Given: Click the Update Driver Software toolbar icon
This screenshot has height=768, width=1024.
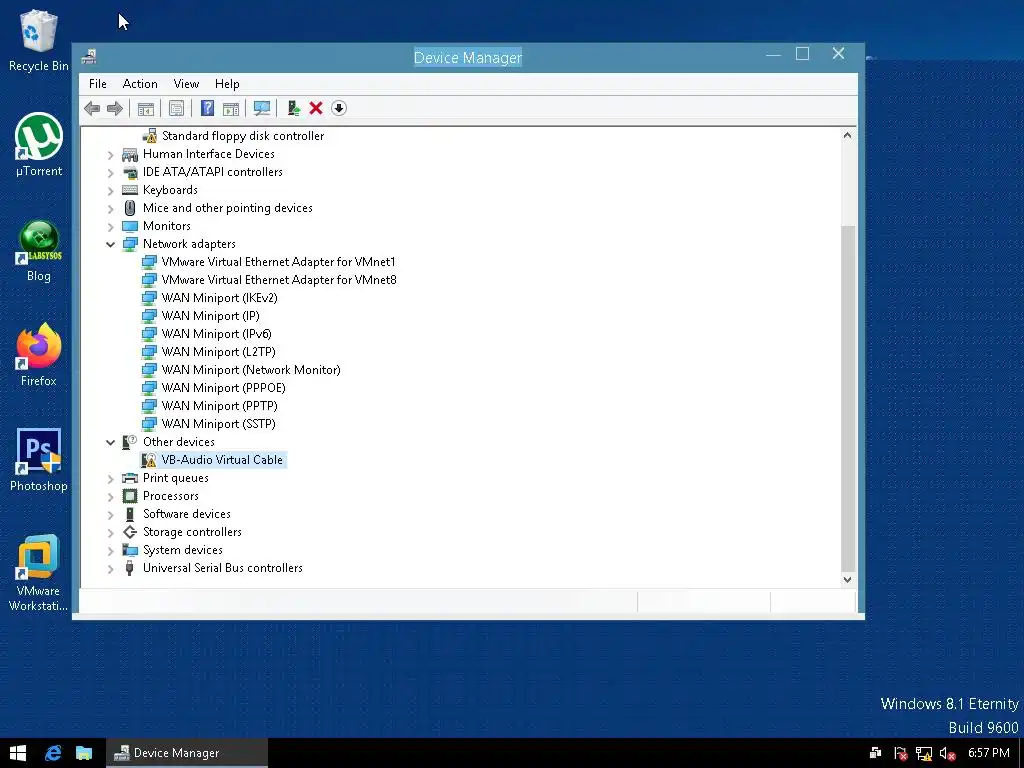Looking at the screenshot, I should pos(293,108).
